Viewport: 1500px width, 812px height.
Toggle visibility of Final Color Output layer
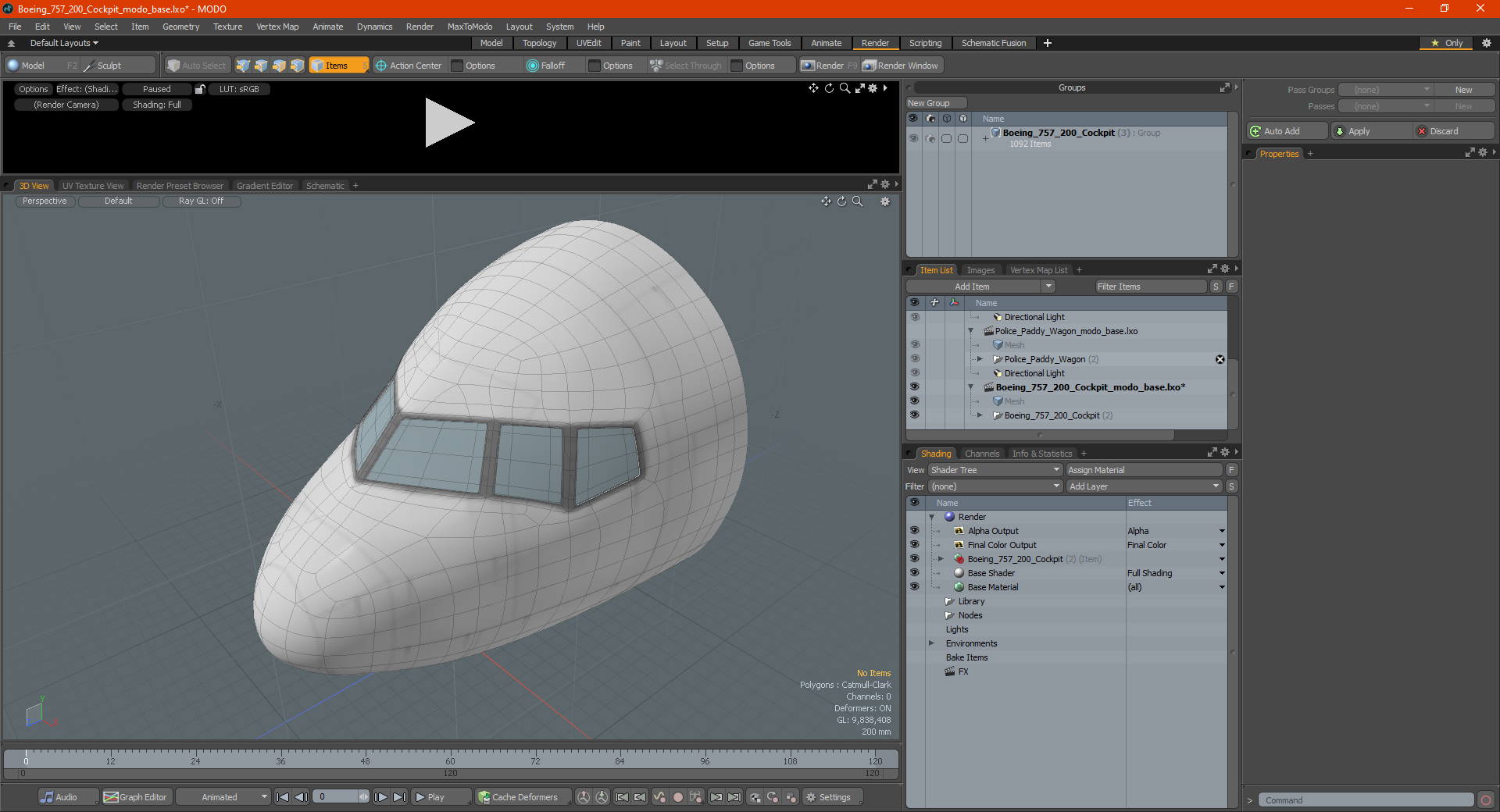(914, 545)
